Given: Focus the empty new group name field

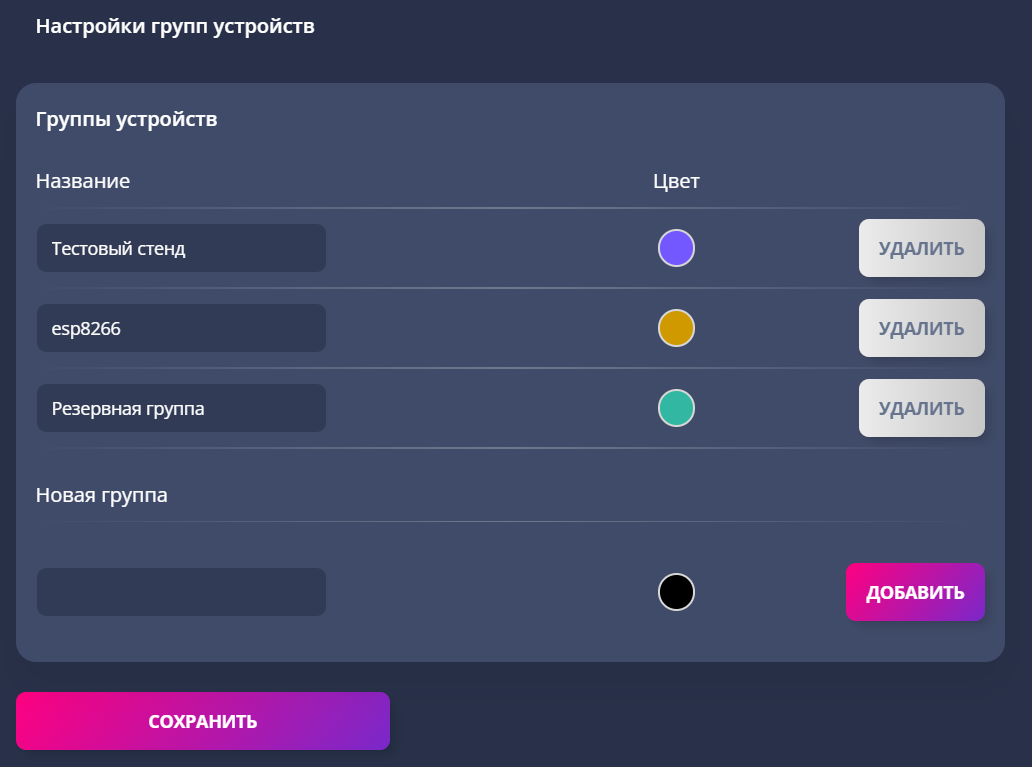Looking at the screenshot, I should (x=181, y=592).
